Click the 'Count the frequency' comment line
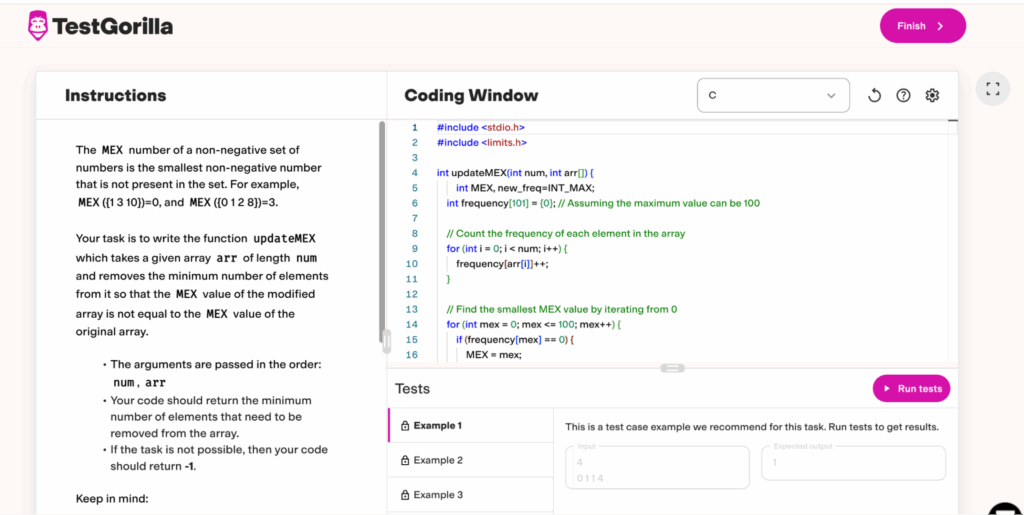 pyautogui.click(x=566, y=233)
